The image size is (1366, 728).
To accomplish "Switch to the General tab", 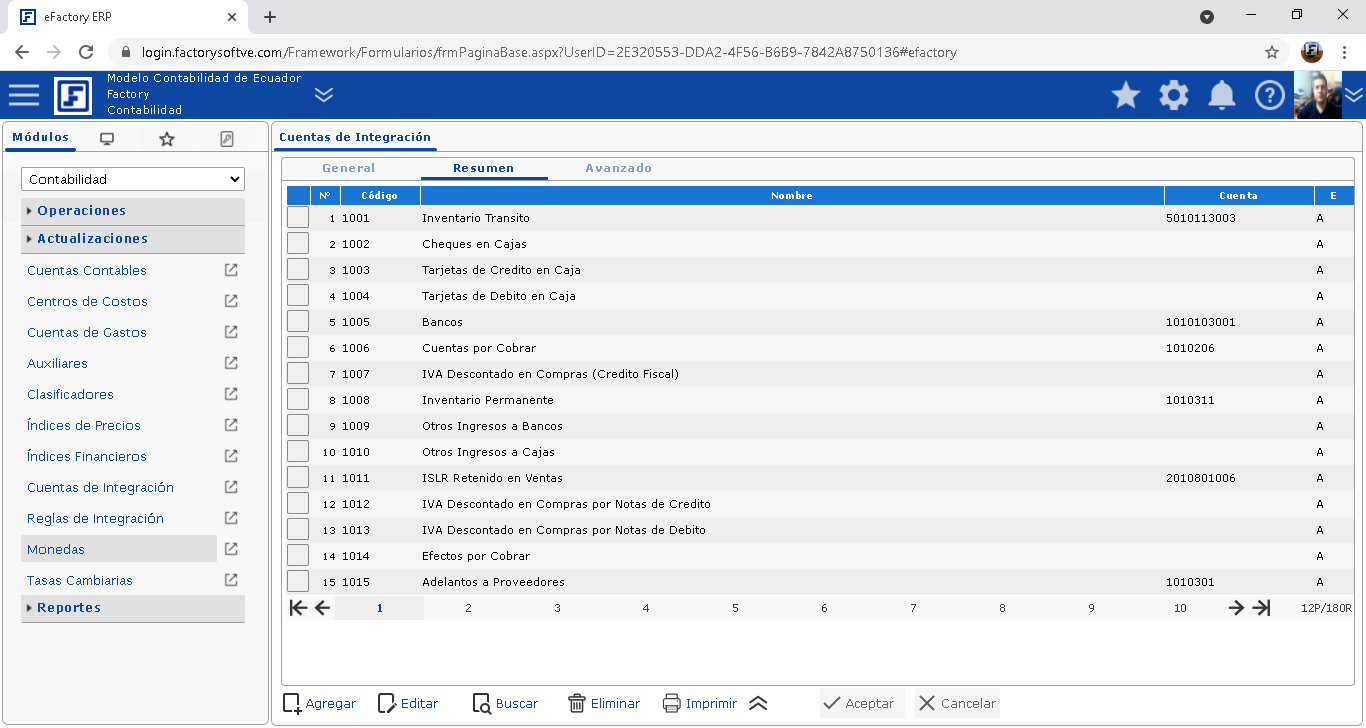I will click(349, 168).
